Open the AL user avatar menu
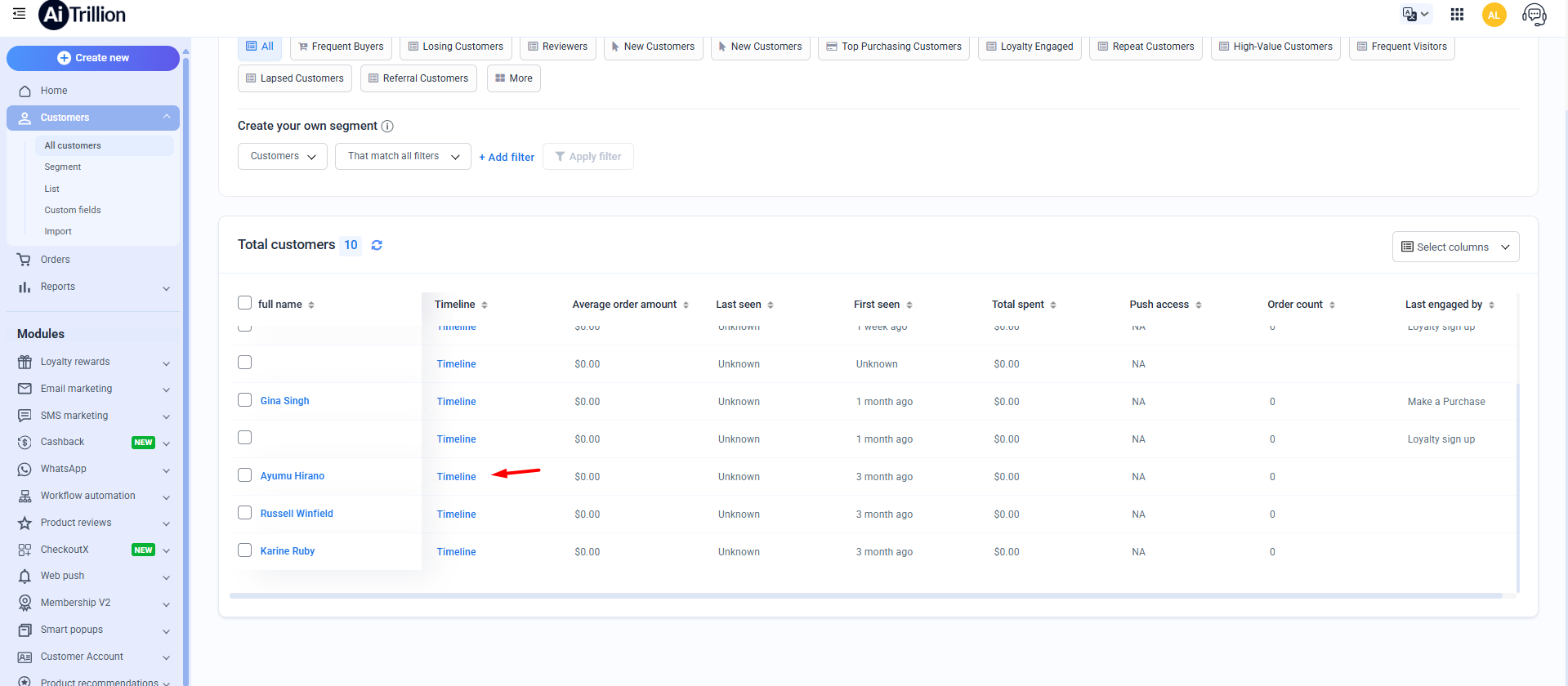Screen dimensions: 1568x686 pyautogui.click(x=1494, y=15)
